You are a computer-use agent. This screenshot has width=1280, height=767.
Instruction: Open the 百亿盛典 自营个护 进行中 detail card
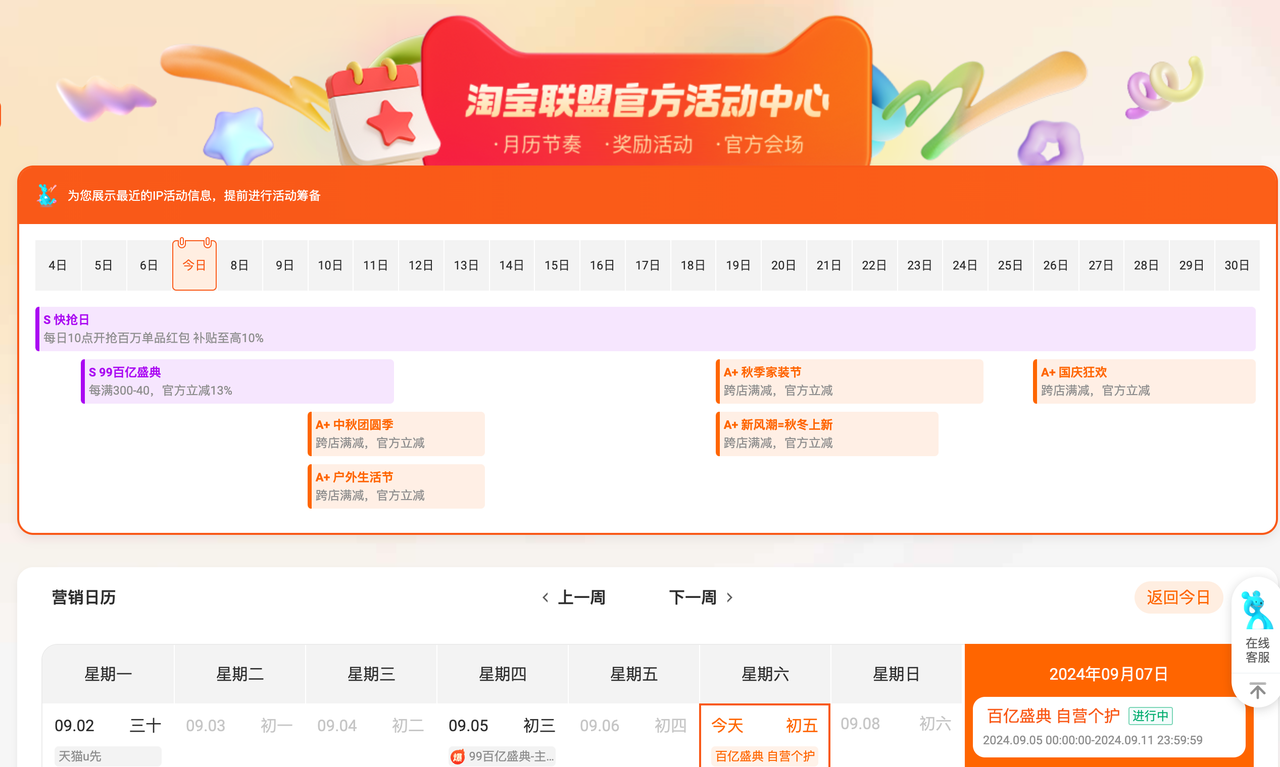point(1110,727)
